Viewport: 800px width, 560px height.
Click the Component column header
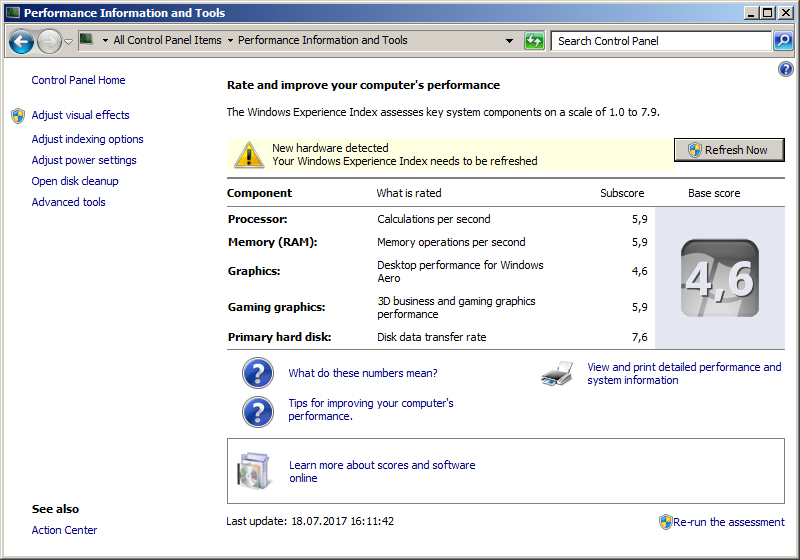tap(259, 193)
